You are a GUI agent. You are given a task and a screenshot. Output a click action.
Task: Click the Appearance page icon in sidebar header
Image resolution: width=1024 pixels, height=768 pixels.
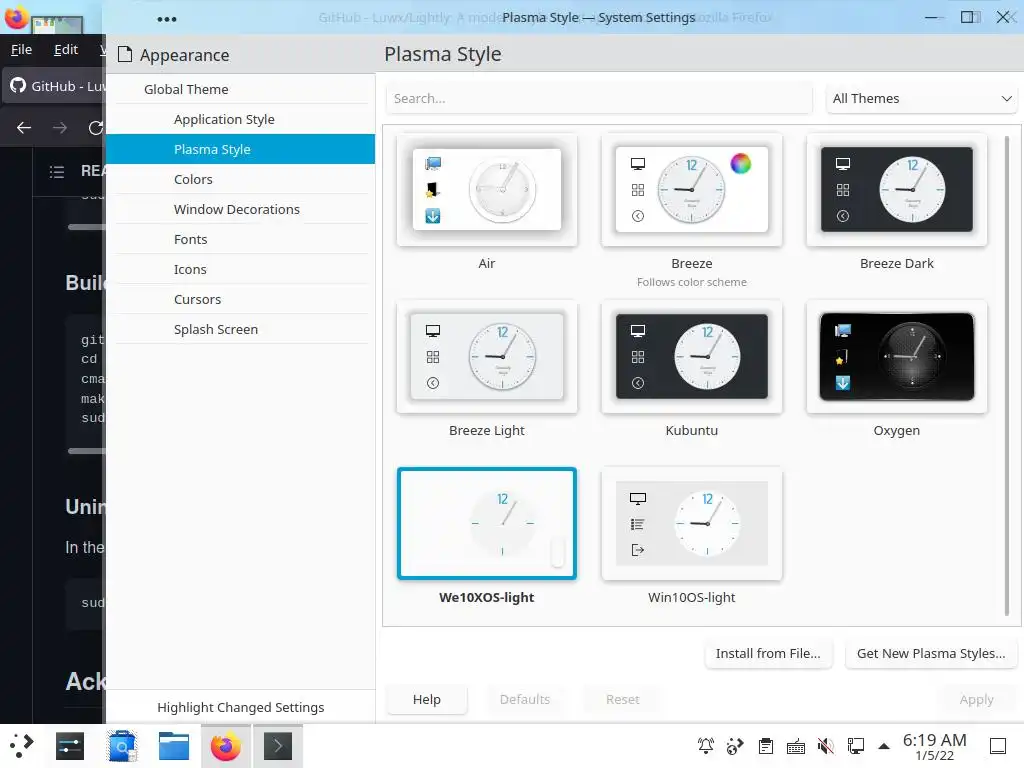coord(125,54)
